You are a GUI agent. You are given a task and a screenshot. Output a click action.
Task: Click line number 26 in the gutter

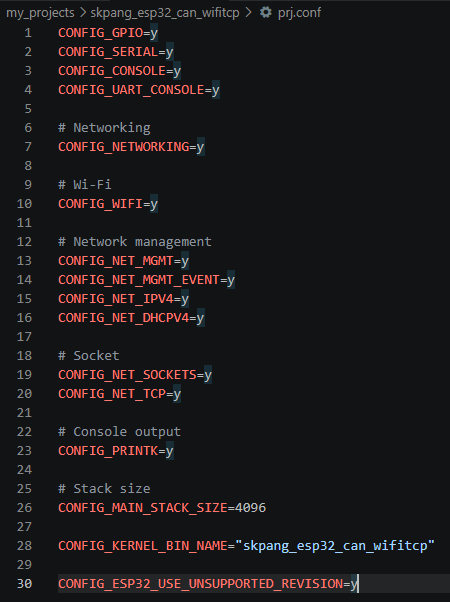pos(24,508)
